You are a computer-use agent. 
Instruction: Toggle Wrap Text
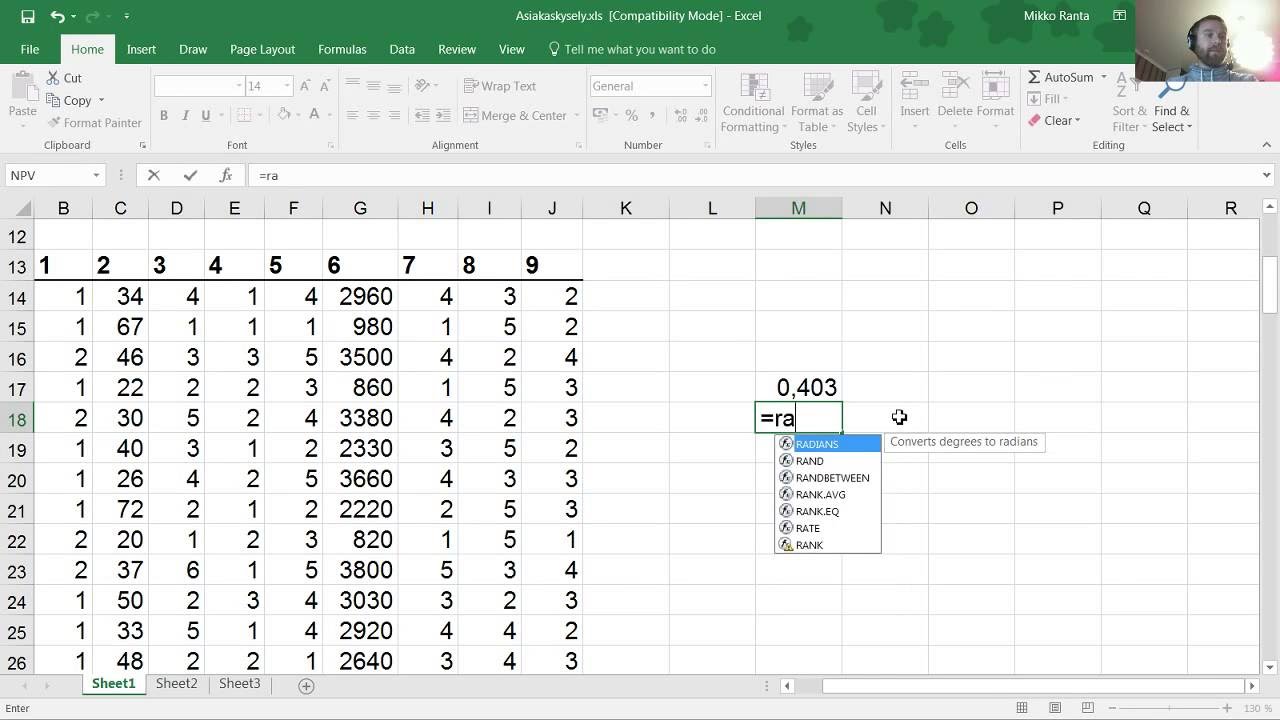click(501, 86)
